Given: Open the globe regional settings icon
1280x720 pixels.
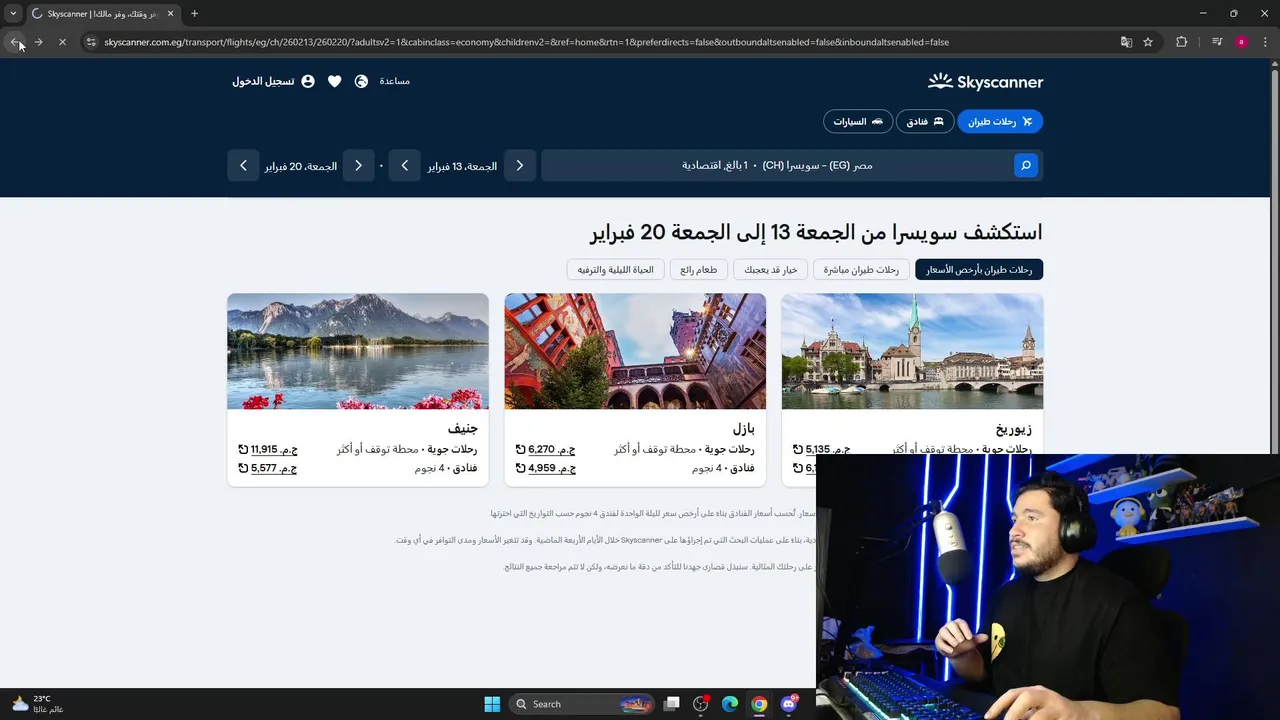Looking at the screenshot, I should [361, 81].
